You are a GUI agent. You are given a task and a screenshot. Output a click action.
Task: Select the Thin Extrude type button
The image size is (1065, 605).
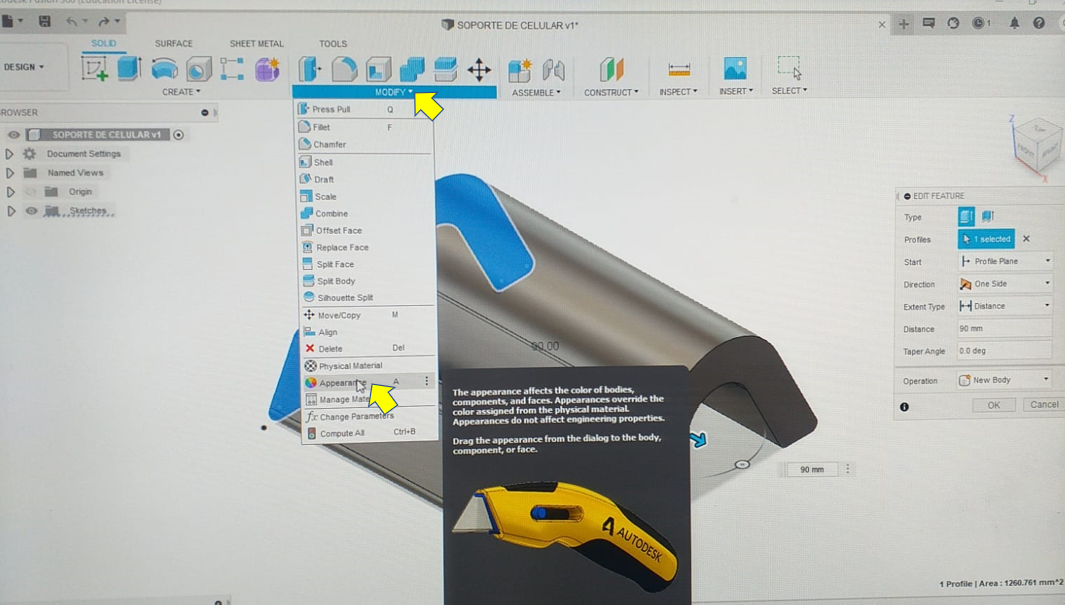[x=988, y=217]
